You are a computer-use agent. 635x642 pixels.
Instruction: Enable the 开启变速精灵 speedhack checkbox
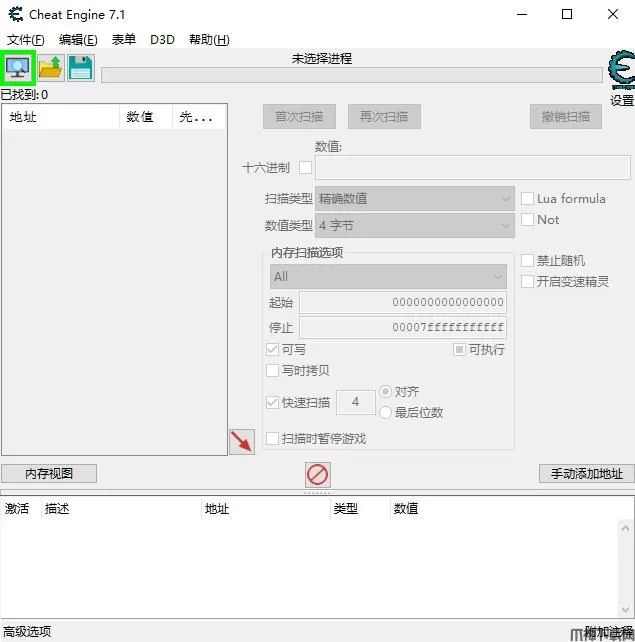(527, 281)
